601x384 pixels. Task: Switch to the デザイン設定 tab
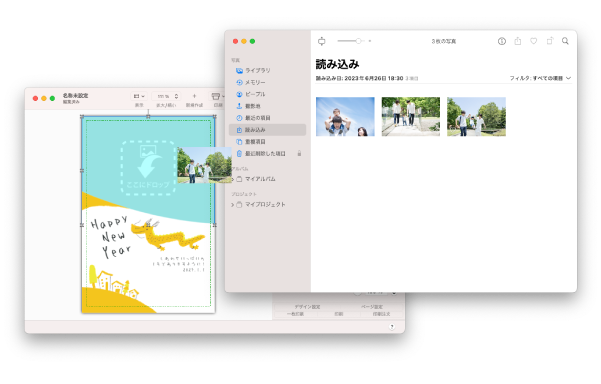tap(307, 307)
